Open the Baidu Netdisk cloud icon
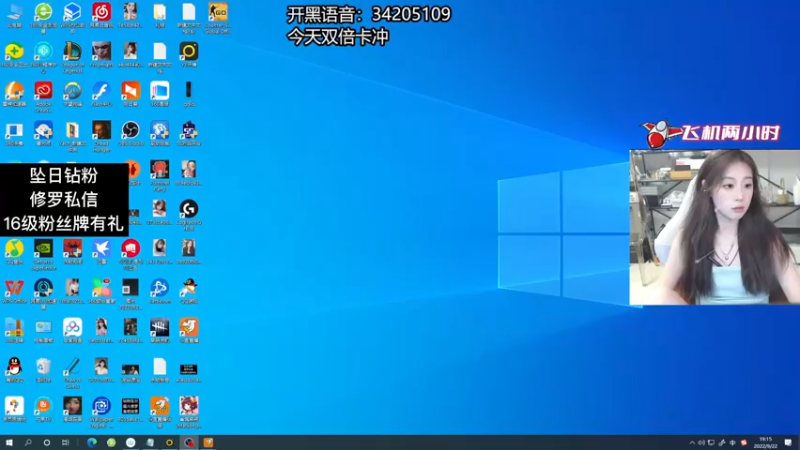 [72, 327]
